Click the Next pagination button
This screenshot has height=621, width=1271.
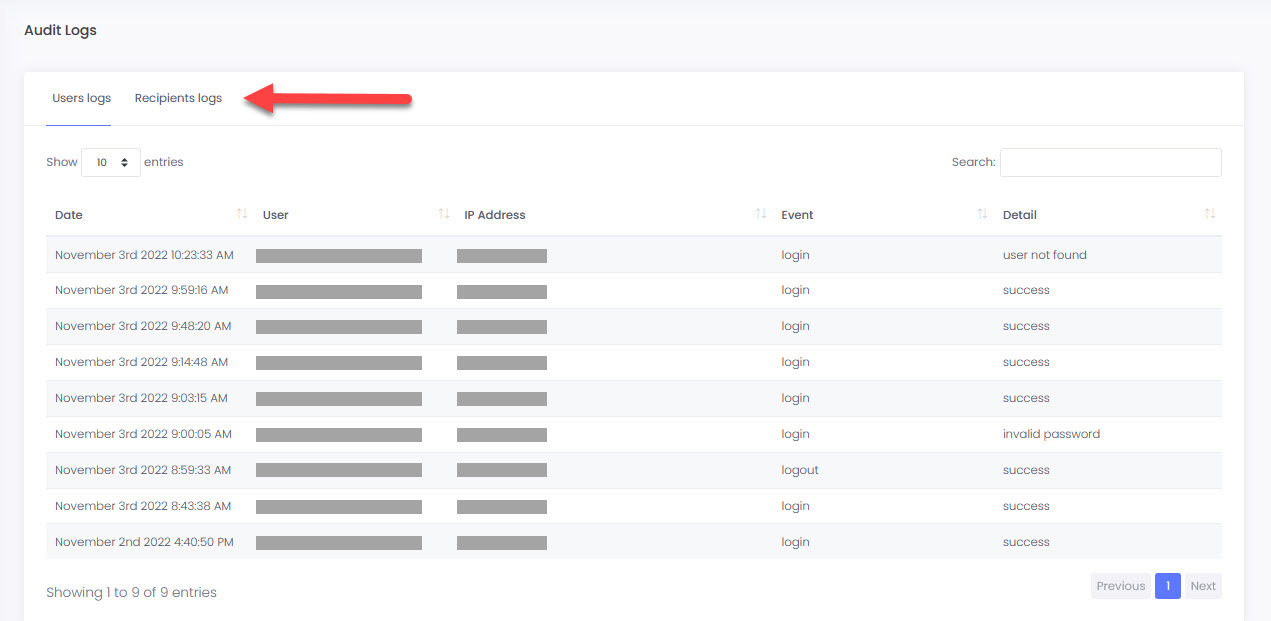[1203, 586]
